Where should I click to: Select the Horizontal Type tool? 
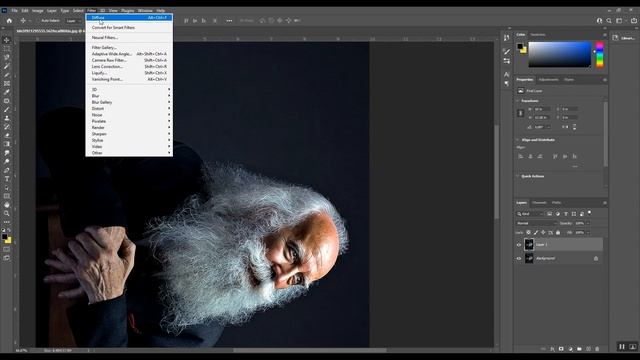[x=7, y=179]
